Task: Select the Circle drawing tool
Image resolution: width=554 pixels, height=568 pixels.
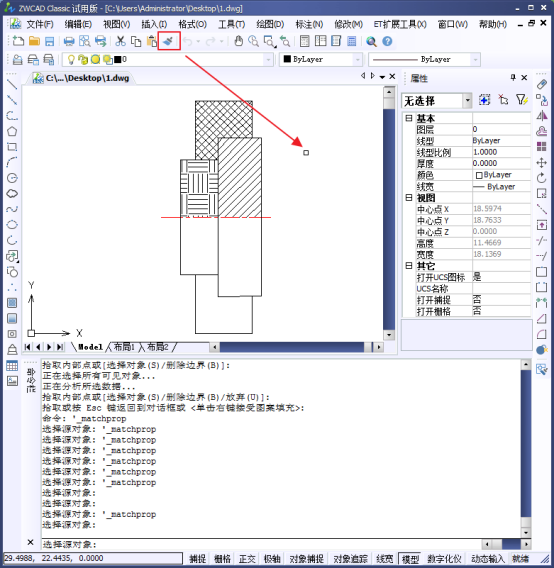Action: click(12, 178)
